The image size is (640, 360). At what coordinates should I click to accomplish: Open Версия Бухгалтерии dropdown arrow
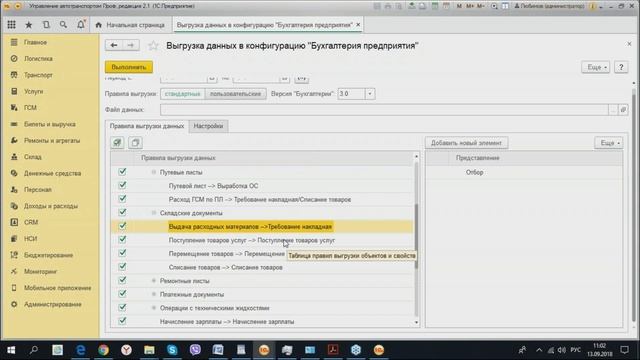(369, 94)
